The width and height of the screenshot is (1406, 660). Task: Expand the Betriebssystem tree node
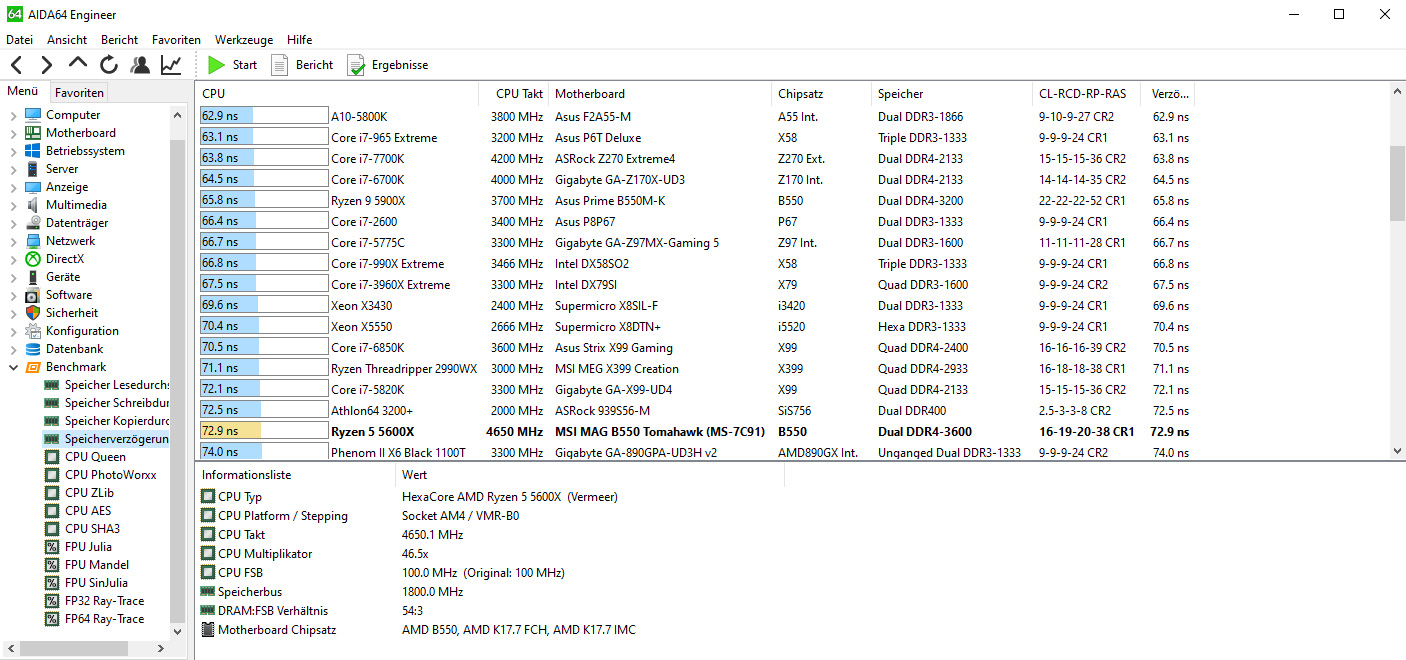click(13, 151)
